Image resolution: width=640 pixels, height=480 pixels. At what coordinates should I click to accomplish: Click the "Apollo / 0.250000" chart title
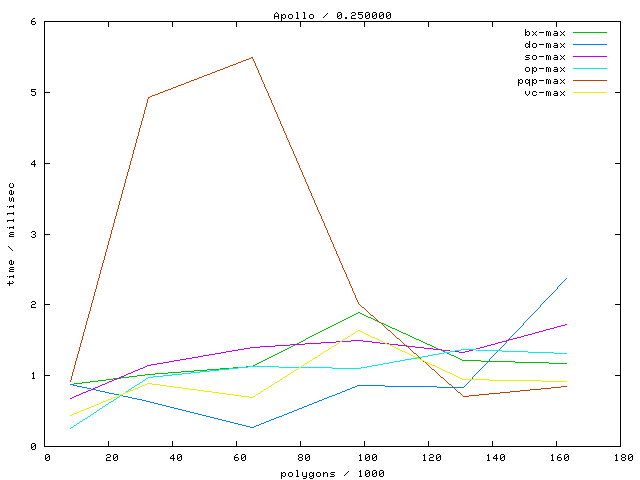pos(319,16)
